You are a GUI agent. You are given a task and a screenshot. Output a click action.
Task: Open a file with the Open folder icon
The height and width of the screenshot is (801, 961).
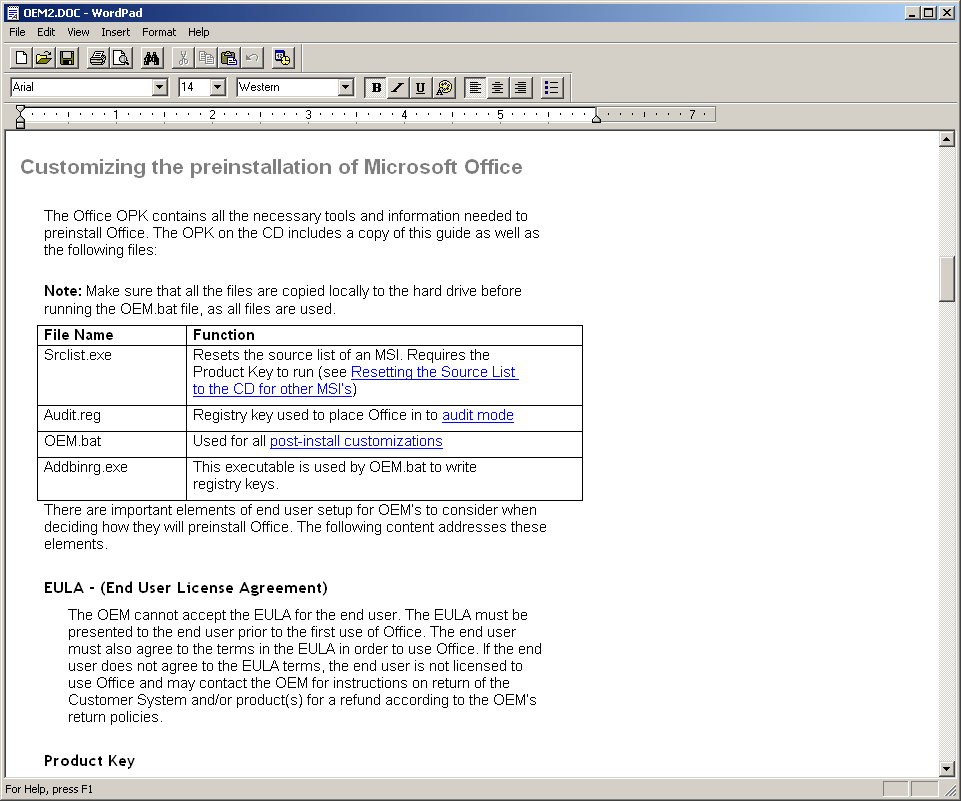pyautogui.click(x=44, y=58)
